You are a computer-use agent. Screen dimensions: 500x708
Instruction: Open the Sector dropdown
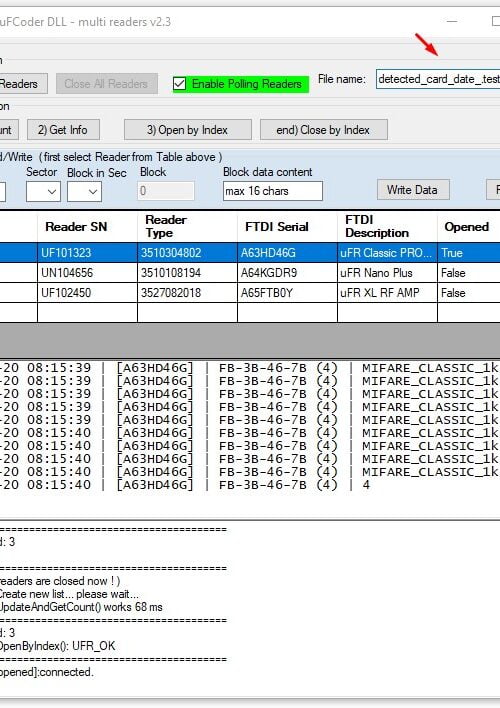pos(43,191)
